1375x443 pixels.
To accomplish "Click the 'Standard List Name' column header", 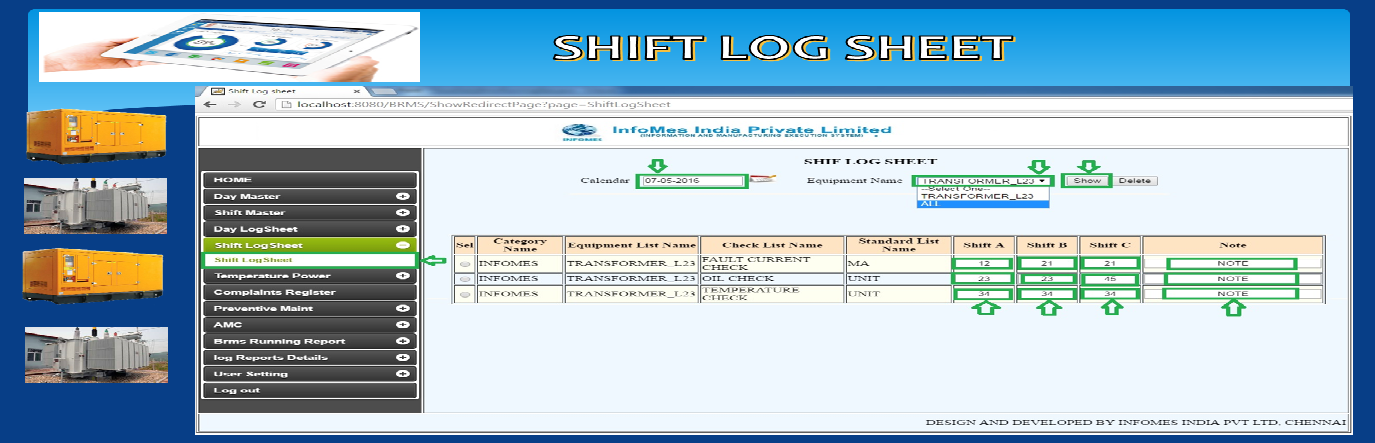I will 899,244.
